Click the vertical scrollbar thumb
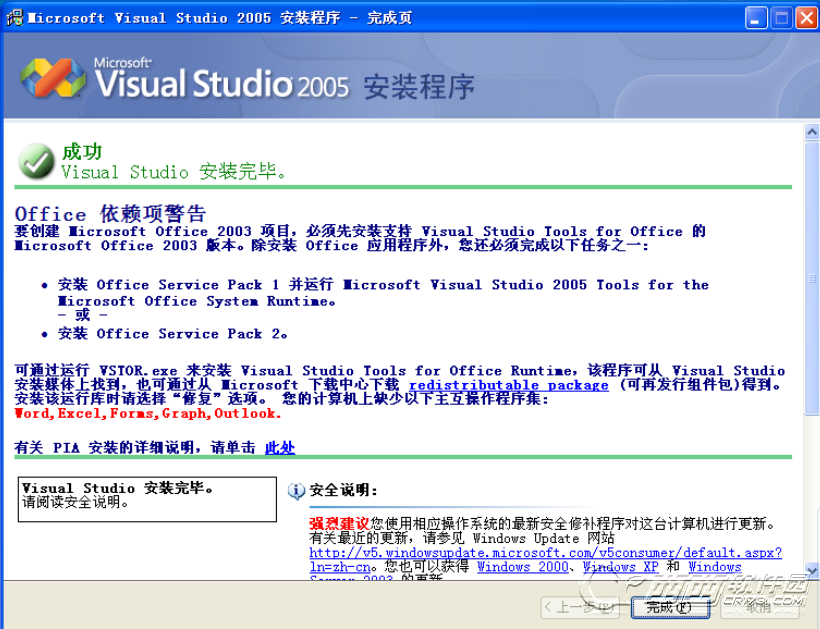The height and width of the screenshot is (629, 820). pyautogui.click(x=812, y=278)
